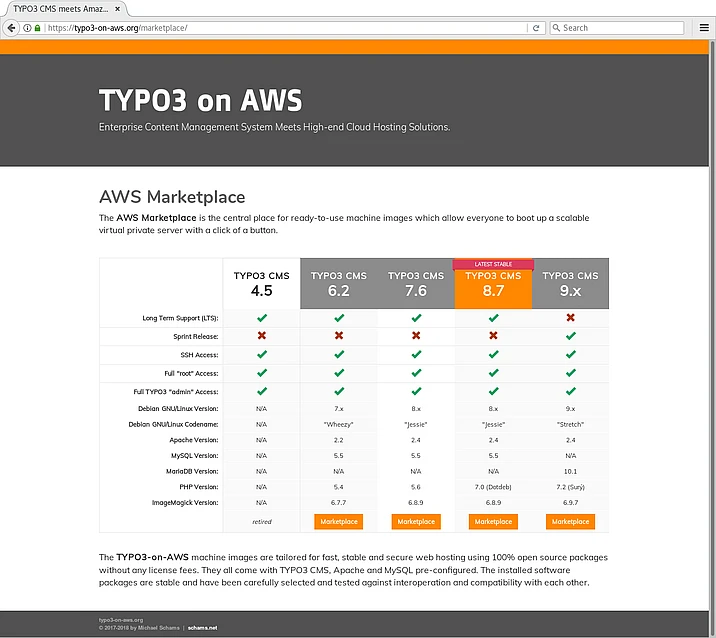Open the address bar history dropdown arrow

point(519,28)
